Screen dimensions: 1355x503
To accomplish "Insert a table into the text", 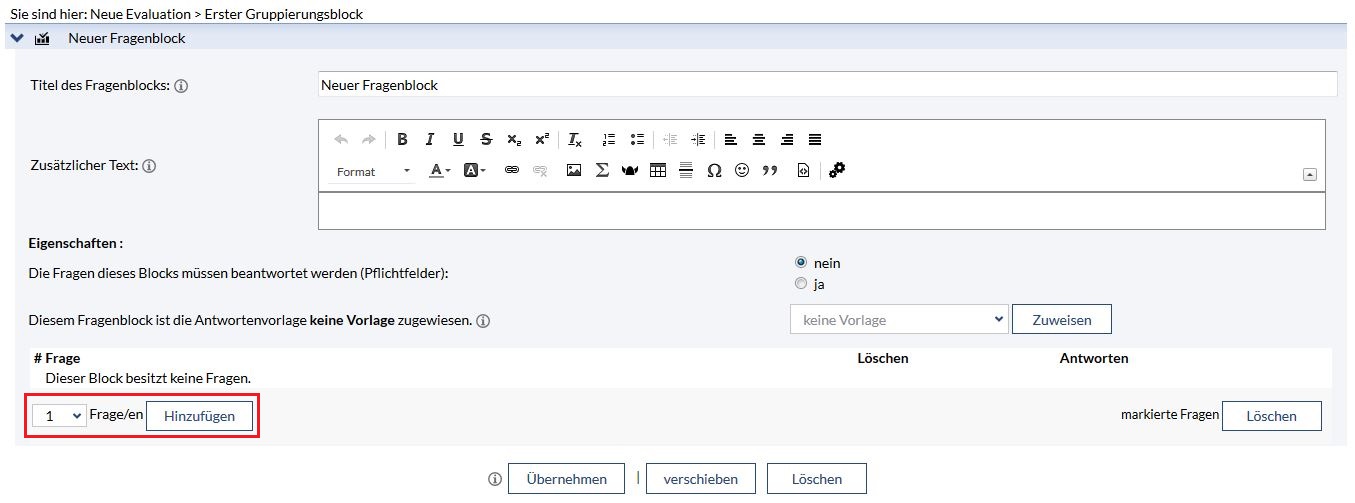I will [x=658, y=171].
